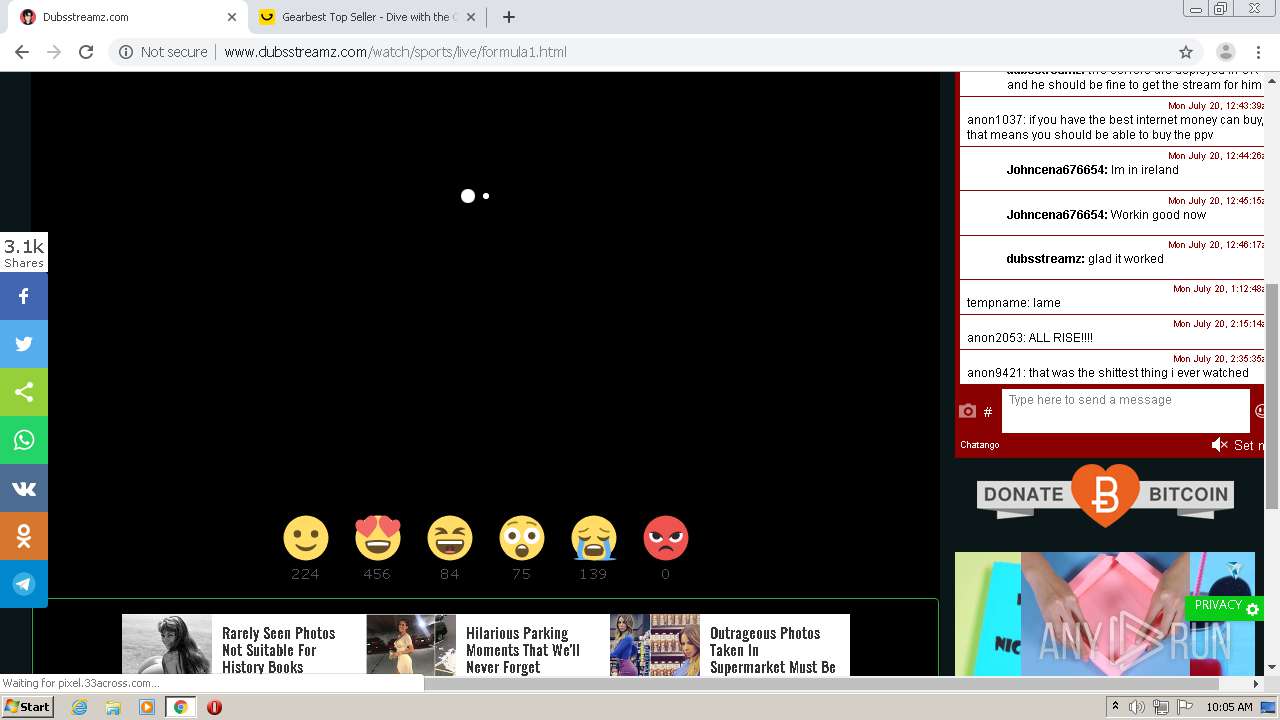Image resolution: width=1280 pixels, height=720 pixels.
Task: Share the page via WhatsApp
Action: (24, 440)
